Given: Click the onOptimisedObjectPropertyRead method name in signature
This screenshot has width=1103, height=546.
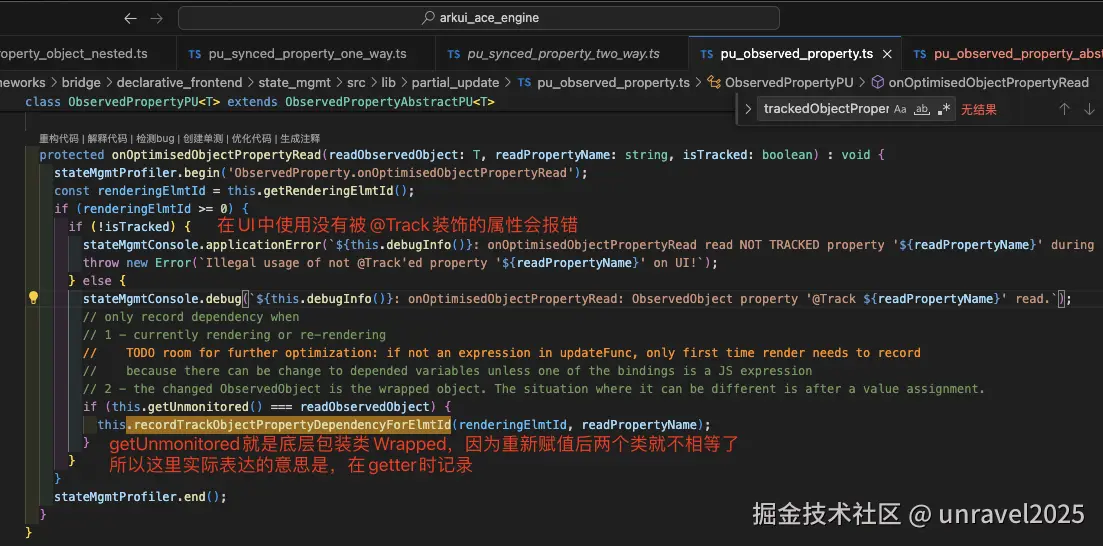Looking at the screenshot, I should 216,155.
